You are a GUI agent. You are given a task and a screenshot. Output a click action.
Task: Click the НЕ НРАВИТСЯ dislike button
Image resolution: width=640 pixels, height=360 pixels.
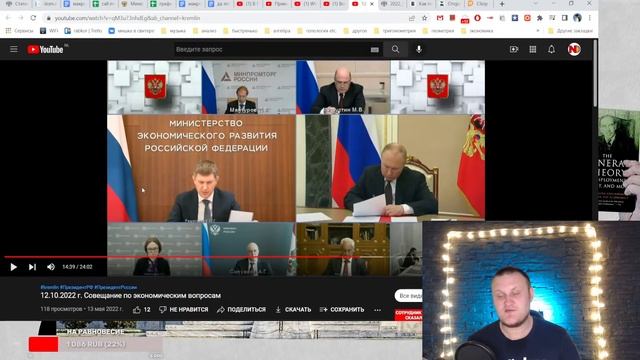pyautogui.click(x=183, y=310)
